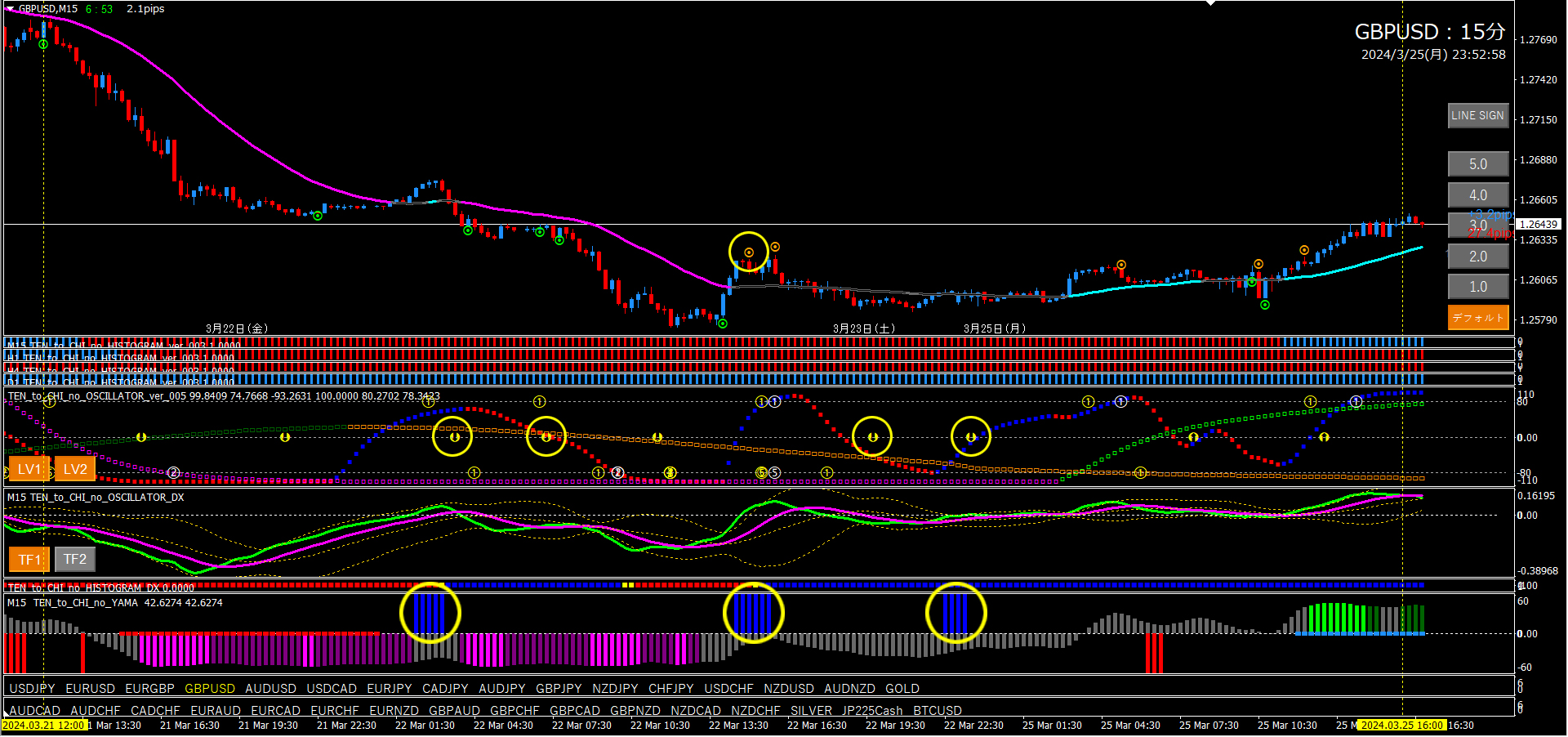Show the GBPCAD pair
Screen dimensions: 1568x737
(575, 711)
